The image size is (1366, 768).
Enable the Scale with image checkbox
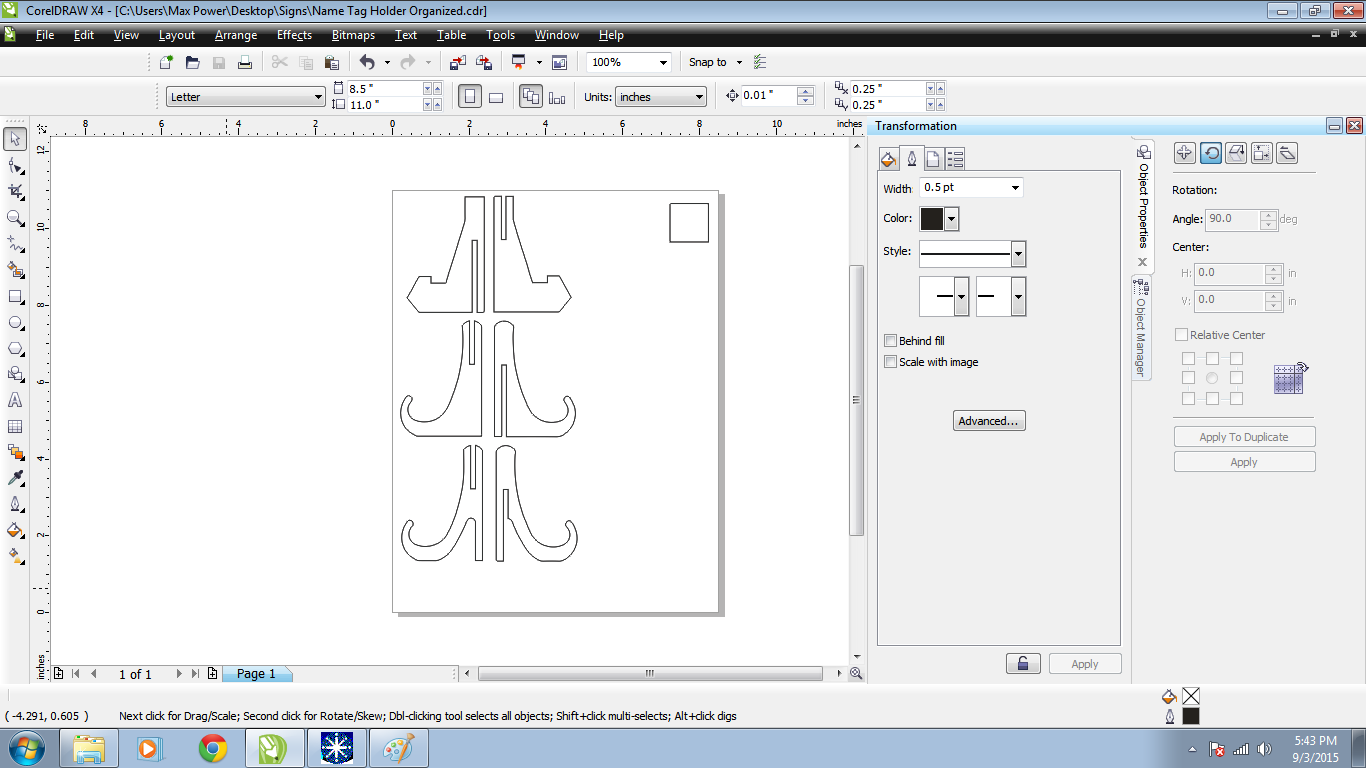coord(890,362)
